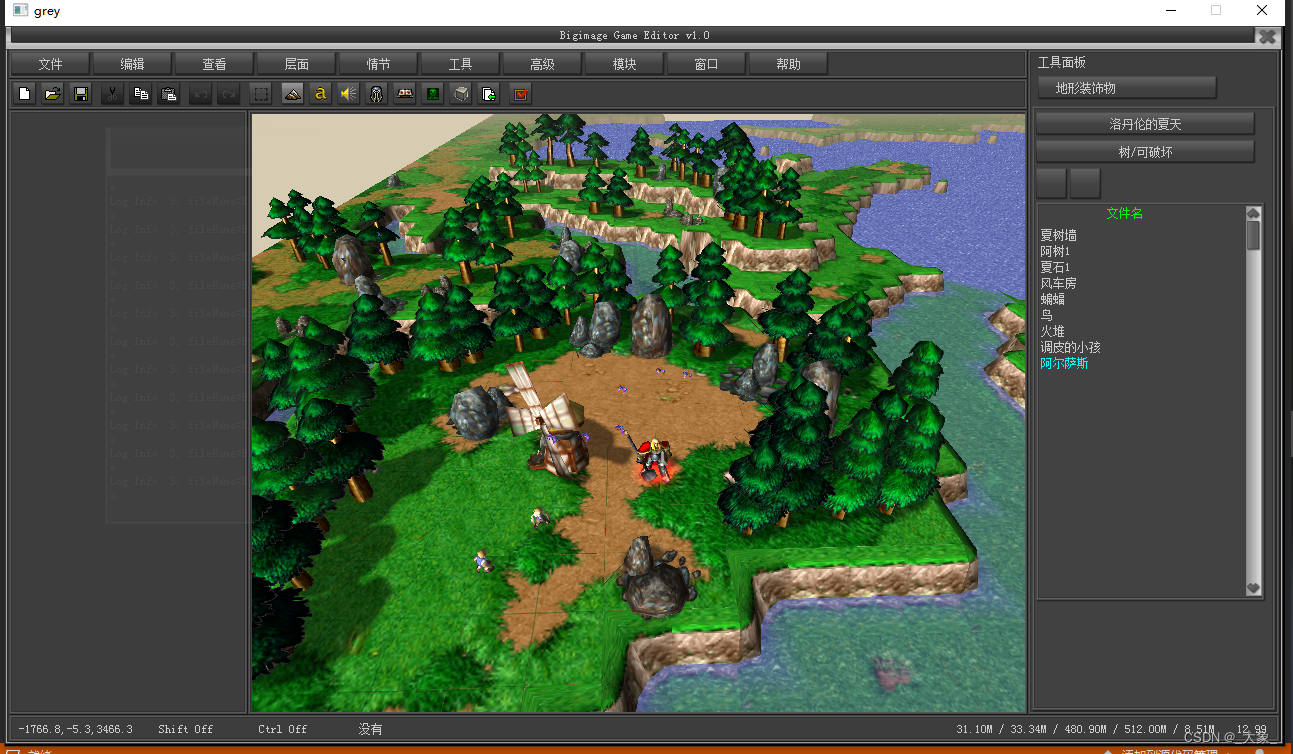Viewport: 1293px width, 754px height.
Task: Activate the dashed selection rectangle tool
Action: [260, 94]
